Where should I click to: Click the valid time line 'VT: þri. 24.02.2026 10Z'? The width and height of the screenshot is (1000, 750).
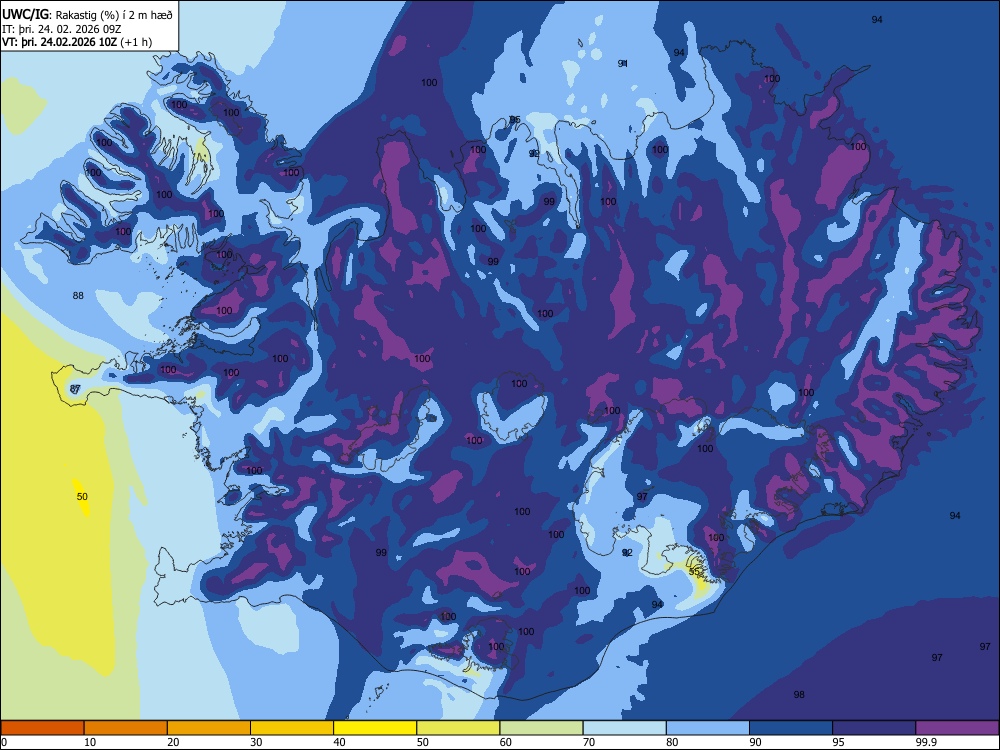click(62, 42)
